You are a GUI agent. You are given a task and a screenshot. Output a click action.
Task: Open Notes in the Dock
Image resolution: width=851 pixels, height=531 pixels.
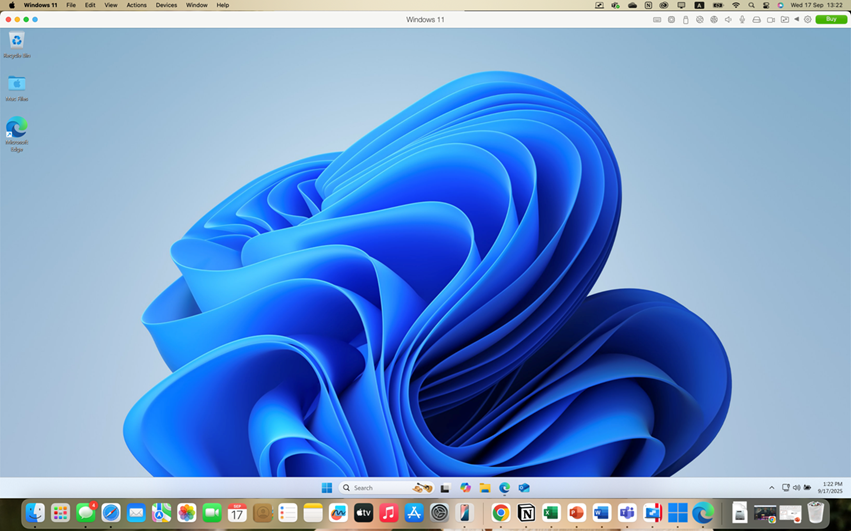click(x=313, y=512)
